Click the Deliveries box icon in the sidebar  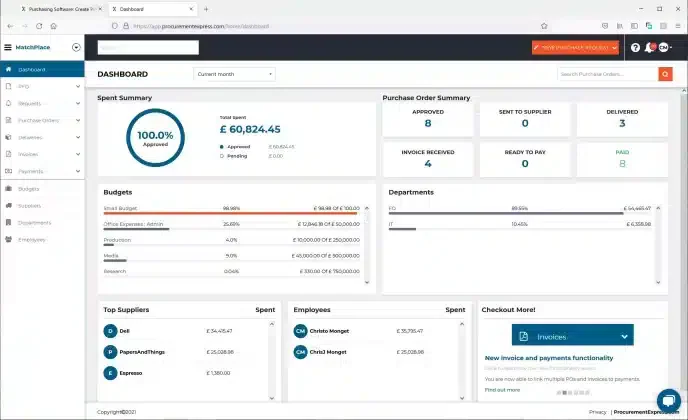click(8, 137)
